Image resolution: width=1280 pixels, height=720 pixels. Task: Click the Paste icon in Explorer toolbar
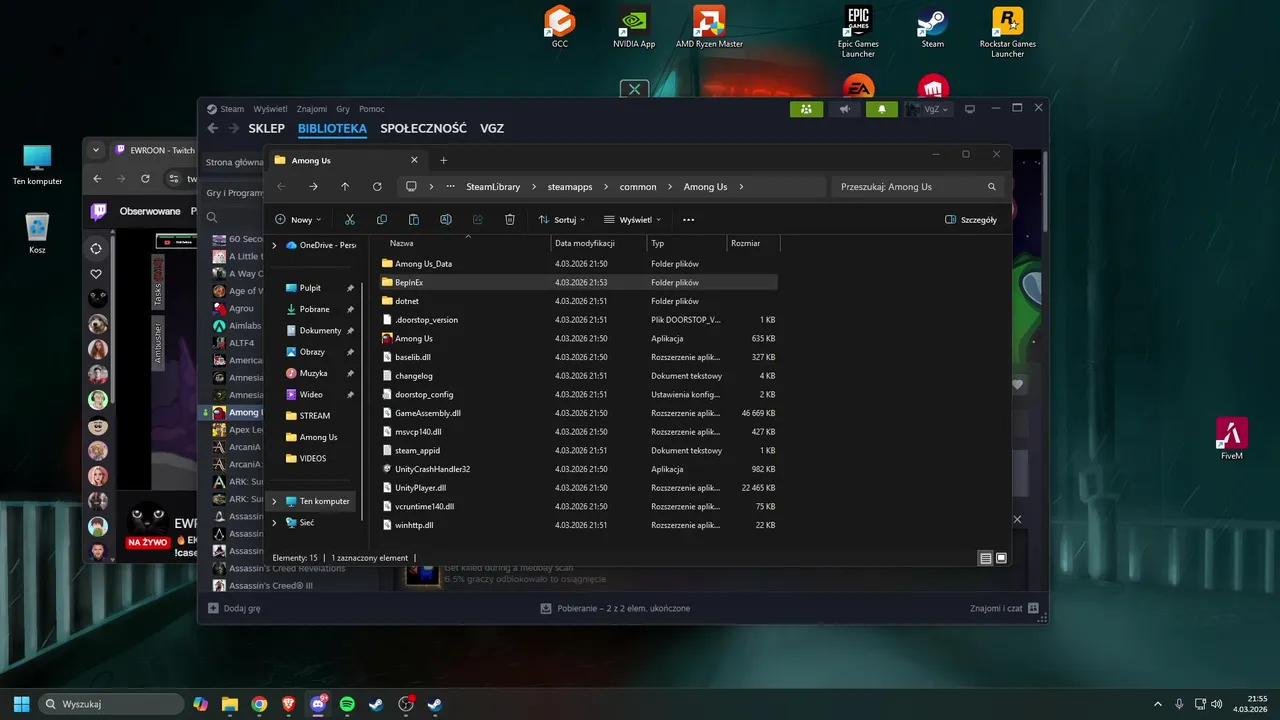[x=413, y=219]
